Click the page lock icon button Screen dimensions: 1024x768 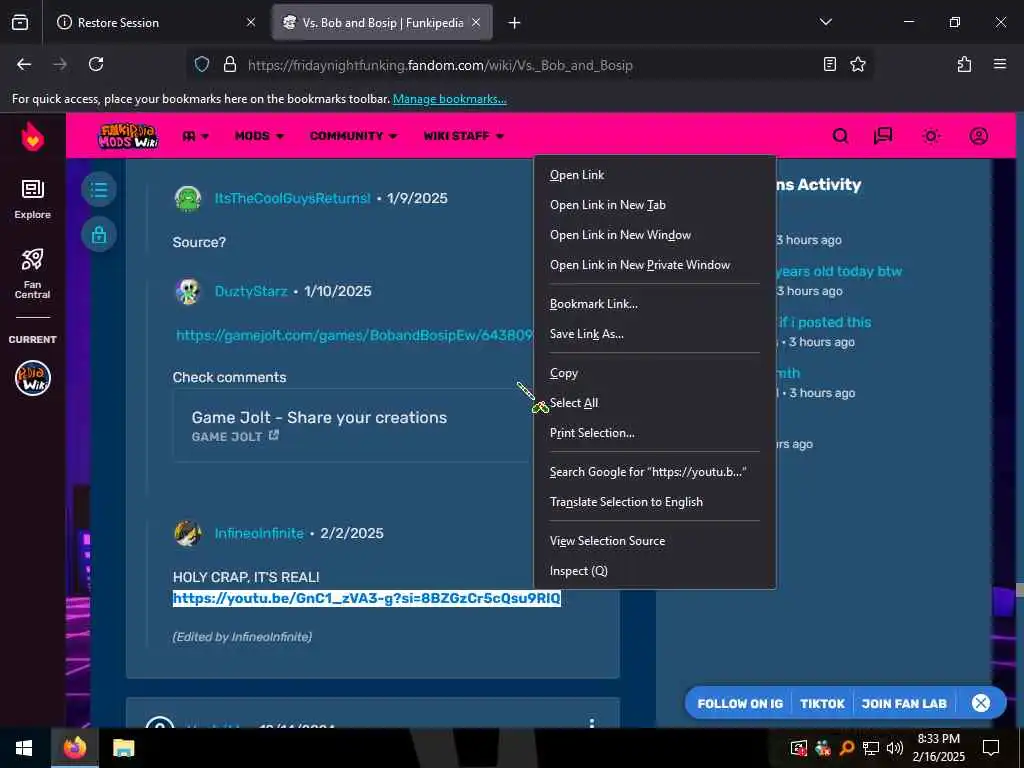point(99,234)
